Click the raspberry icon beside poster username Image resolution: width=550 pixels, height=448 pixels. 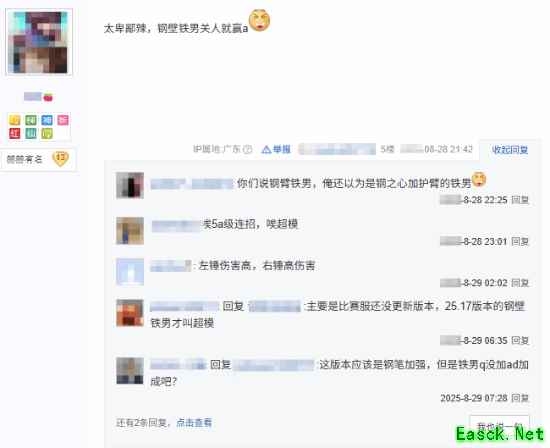click(x=48, y=97)
